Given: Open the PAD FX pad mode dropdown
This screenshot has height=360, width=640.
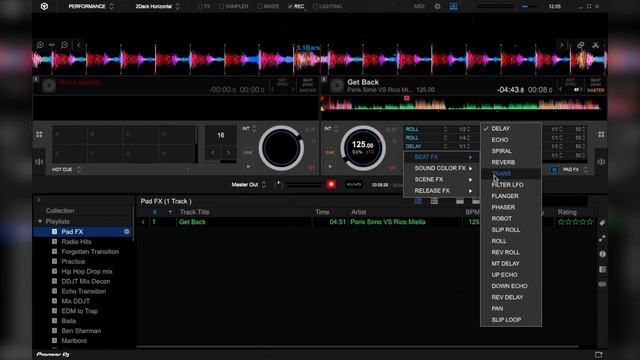Looking at the screenshot, I should (575, 169).
